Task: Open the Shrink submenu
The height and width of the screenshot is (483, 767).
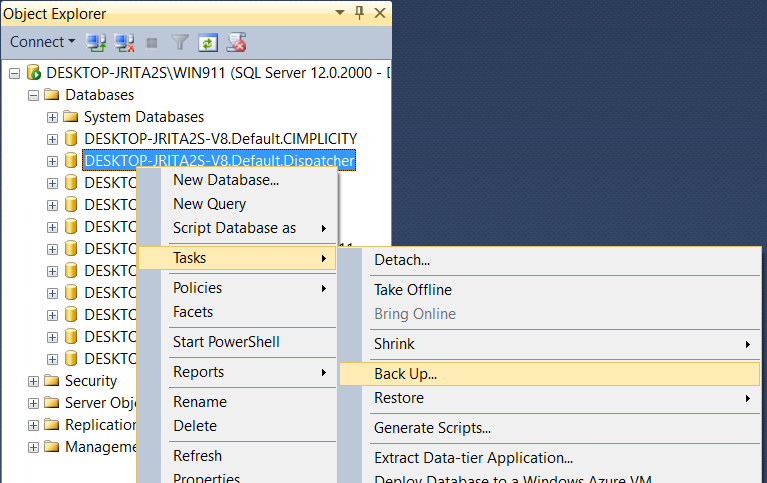Action: tap(550, 344)
